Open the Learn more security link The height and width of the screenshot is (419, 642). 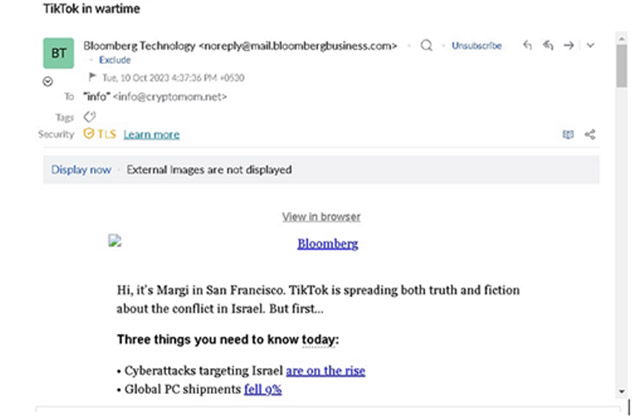151,134
